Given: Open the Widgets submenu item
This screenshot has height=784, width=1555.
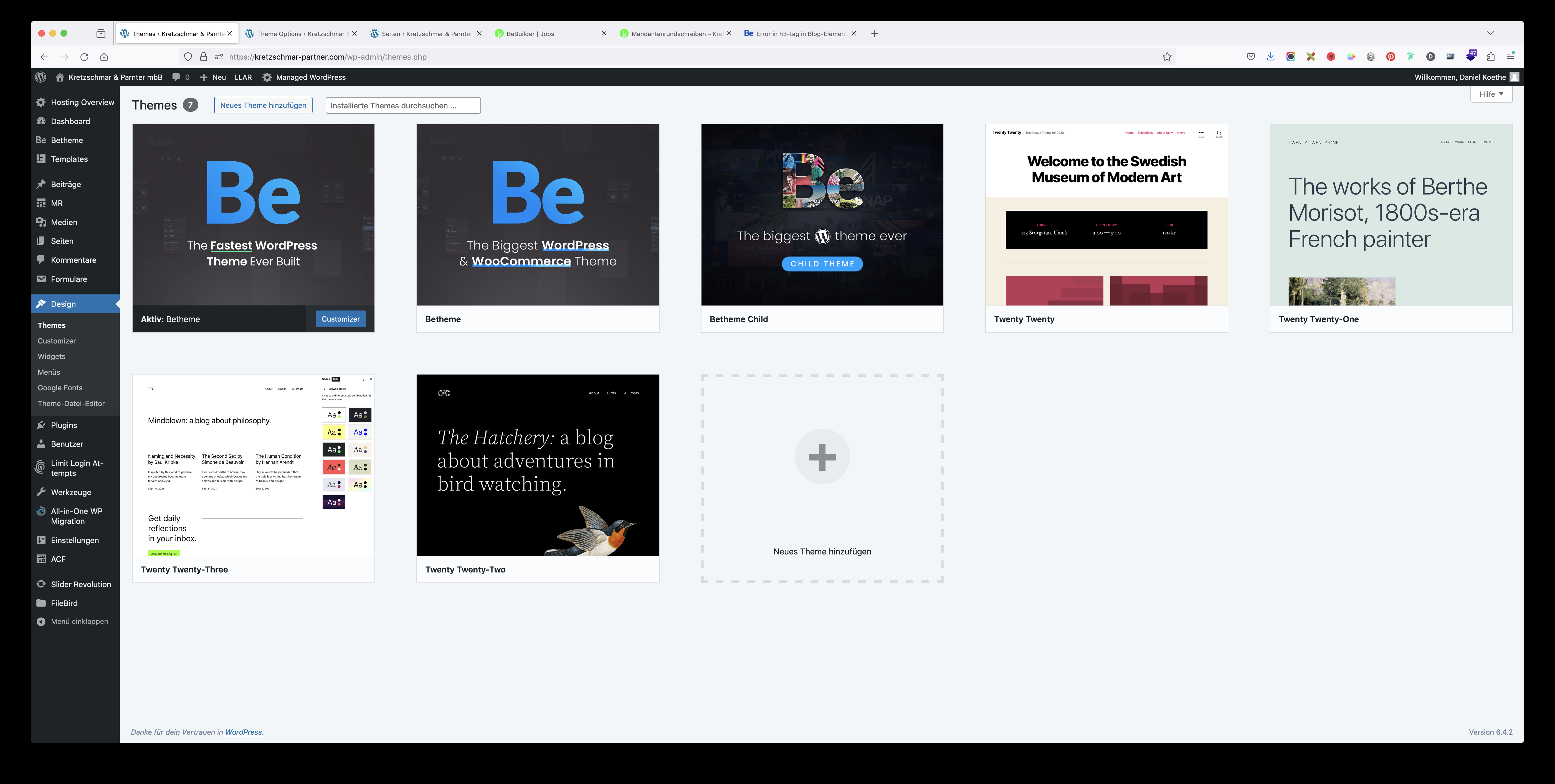Looking at the screenshot, I should pos(51,357).
